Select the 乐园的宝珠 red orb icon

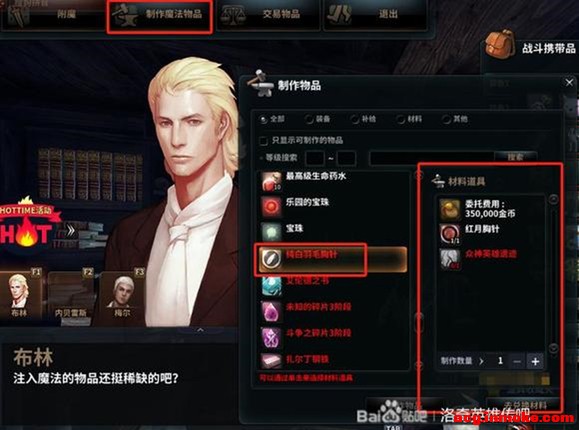pos(271,206)
